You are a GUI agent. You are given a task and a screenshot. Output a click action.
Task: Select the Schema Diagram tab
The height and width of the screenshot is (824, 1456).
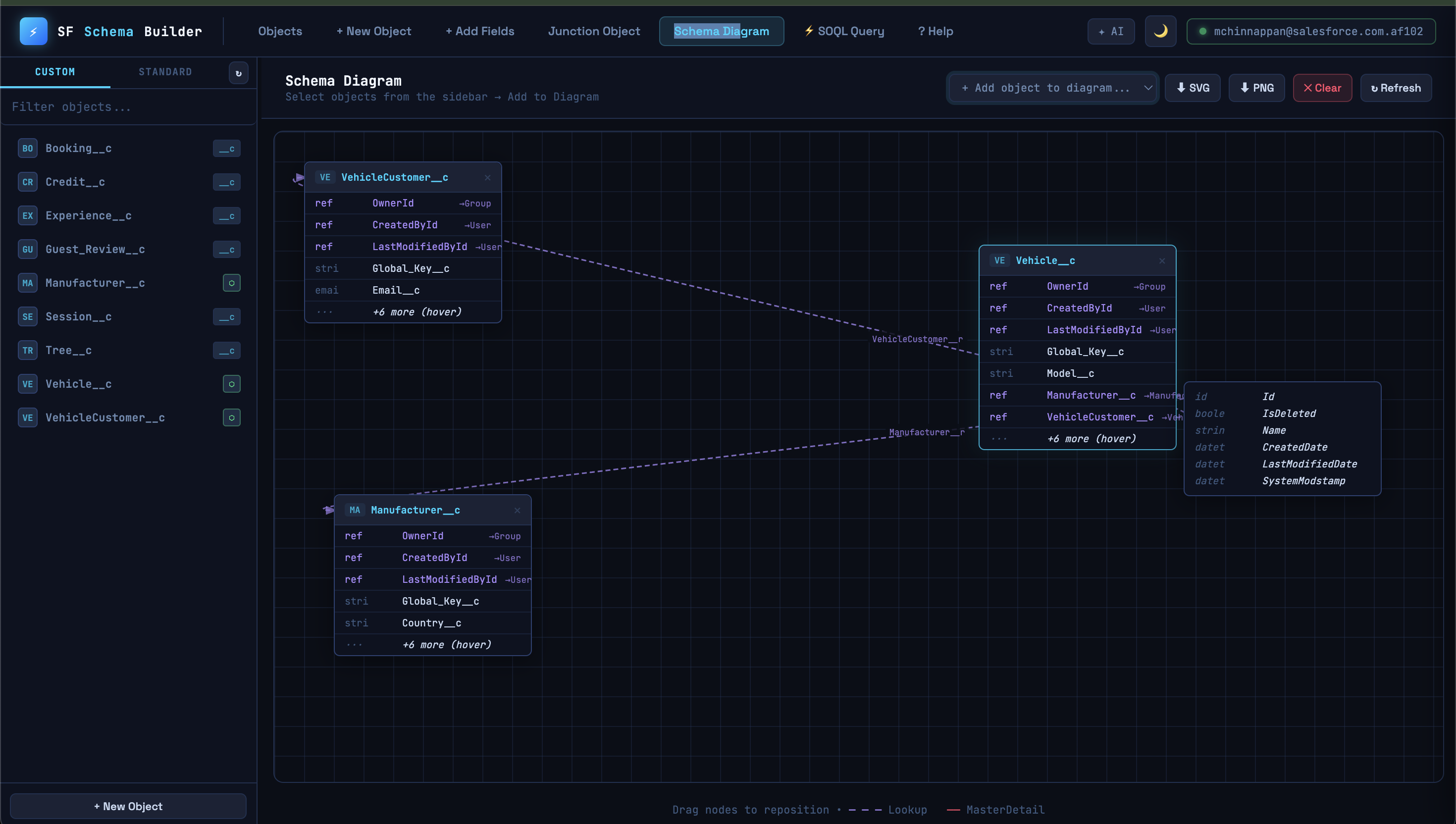click(722, 31)
